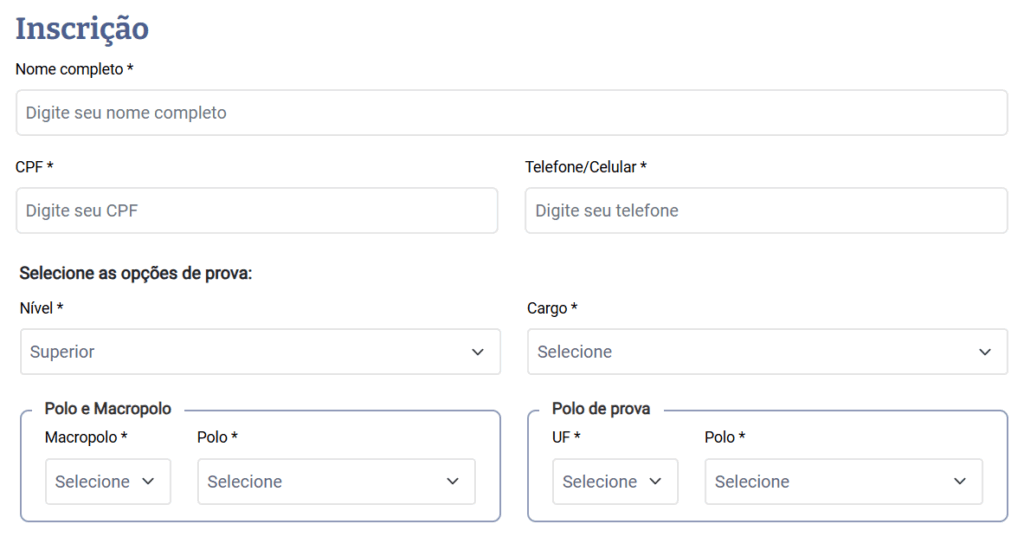1024x537 pixels.
Task: Expand the Polo dropdown in Polo de prova group
Action: click(x=832, y=481)
